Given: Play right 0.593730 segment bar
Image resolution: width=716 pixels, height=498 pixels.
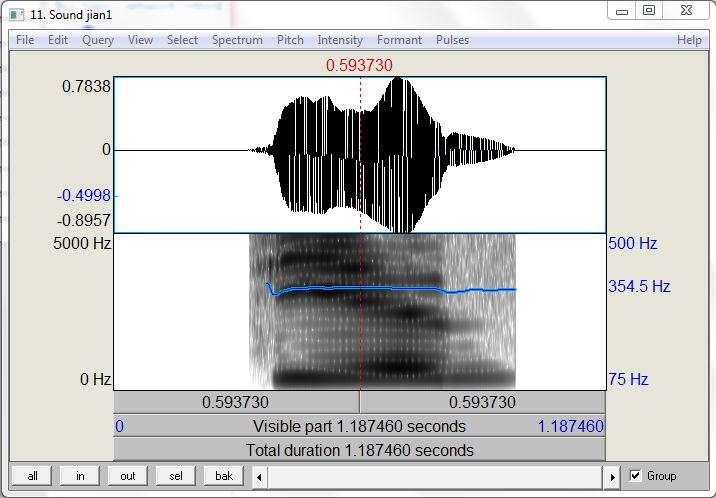Looking at the screenshot, I should tap(482, 402).
